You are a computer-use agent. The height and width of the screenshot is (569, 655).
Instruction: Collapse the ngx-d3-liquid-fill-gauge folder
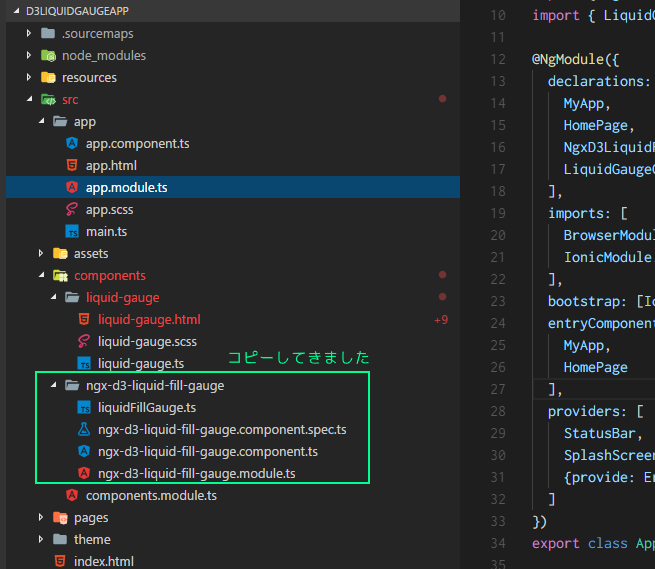click(x=53, y=385)
